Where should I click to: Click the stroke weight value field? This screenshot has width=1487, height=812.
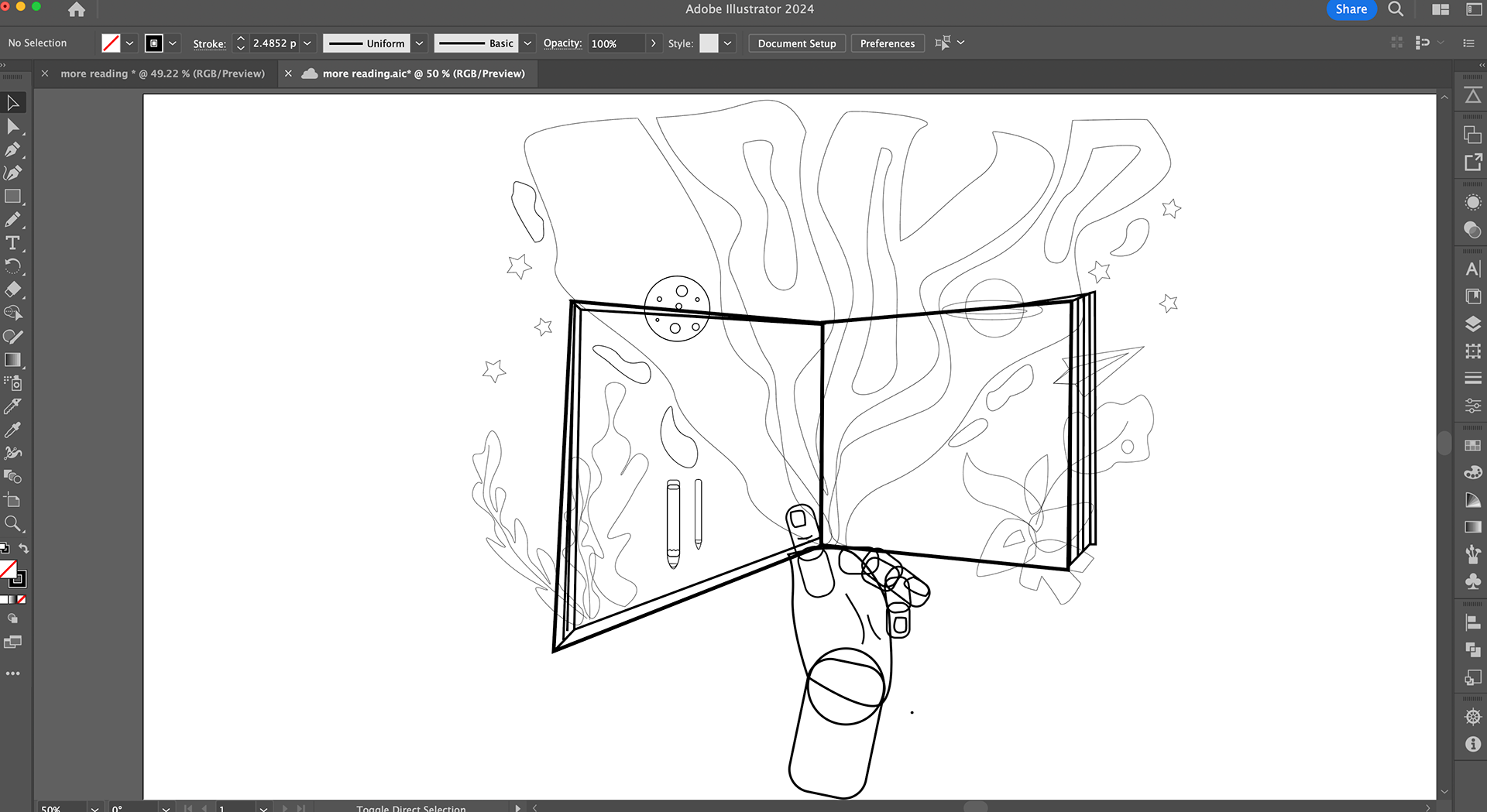pyautogui.click(x=274, y=43)
